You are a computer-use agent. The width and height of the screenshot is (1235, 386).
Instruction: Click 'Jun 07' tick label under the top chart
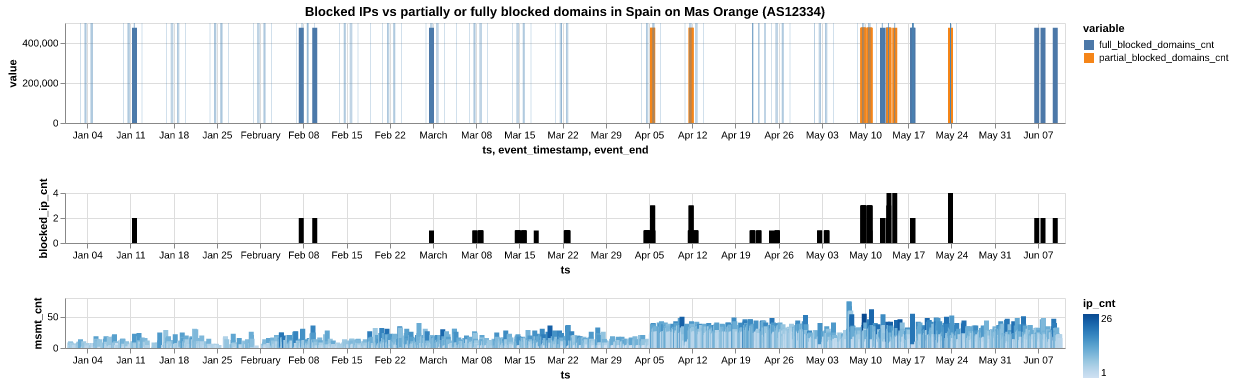pyautogui.click(x=1038, y=134)
